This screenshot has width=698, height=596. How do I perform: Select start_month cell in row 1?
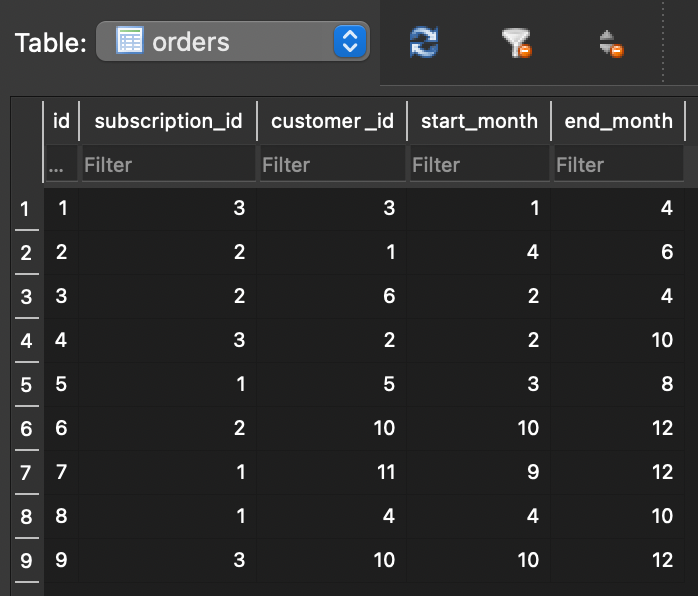tap(479, 208)
